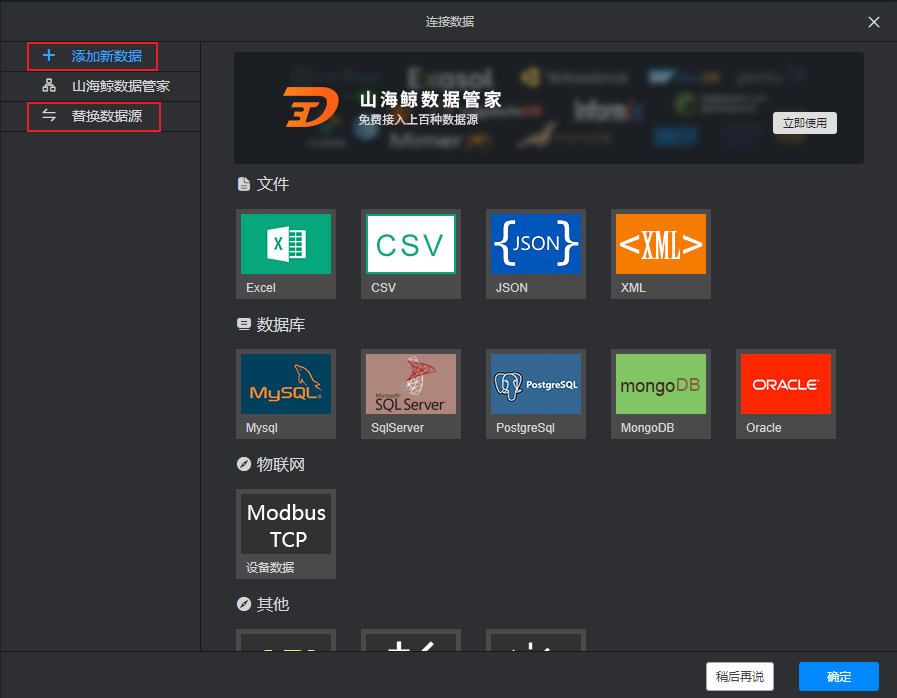Click the Oracle caption text
Viewport: 897px width, 698px height.
764,428
